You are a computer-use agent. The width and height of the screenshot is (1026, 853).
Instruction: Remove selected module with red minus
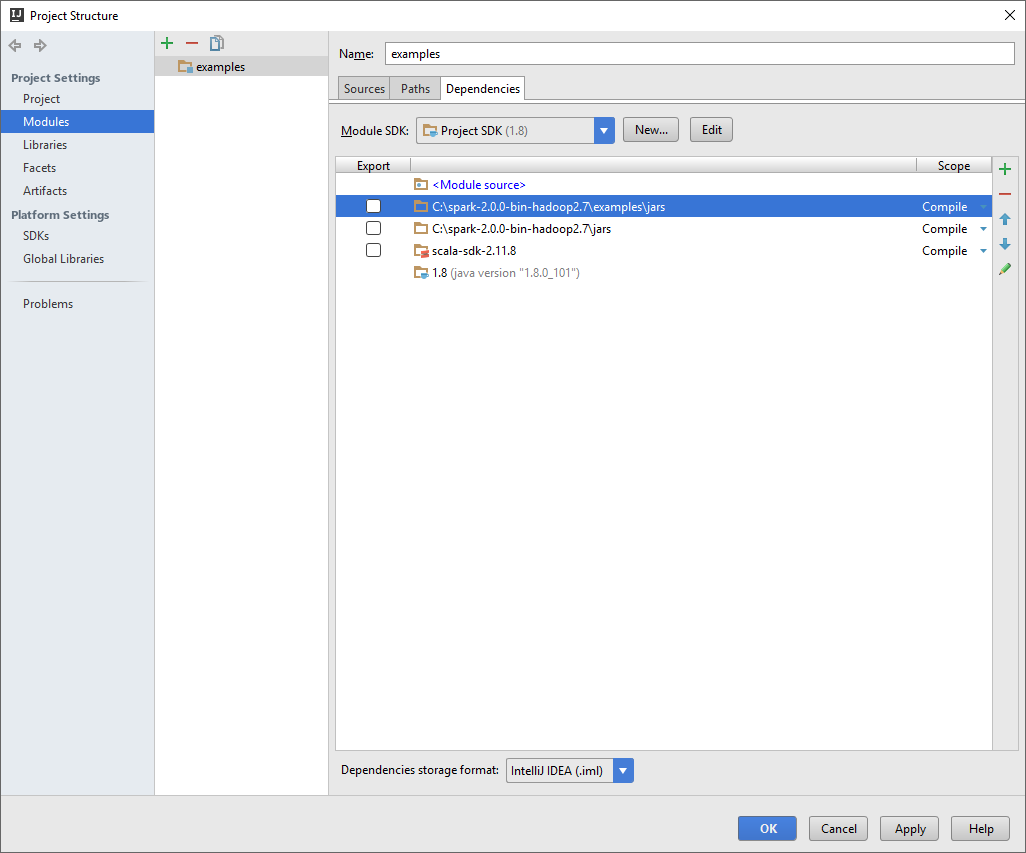192,43
